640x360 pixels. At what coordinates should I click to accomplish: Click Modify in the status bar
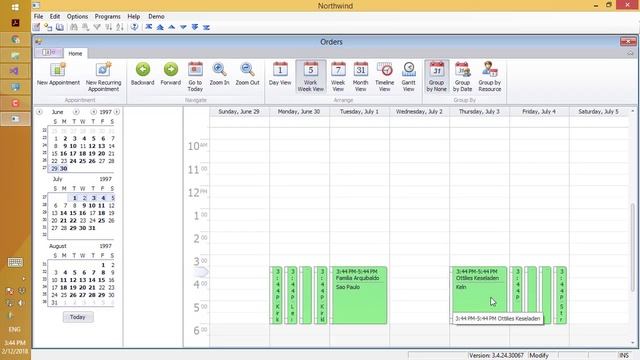(x=539, y=356)
